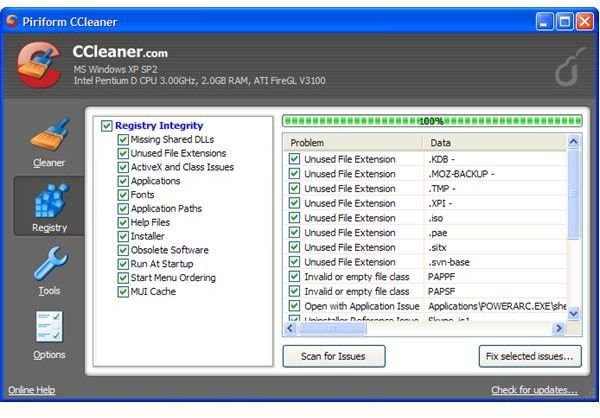Click Scan for Issues button
This screenshot has height=418, width=600.
pos(334,356)
